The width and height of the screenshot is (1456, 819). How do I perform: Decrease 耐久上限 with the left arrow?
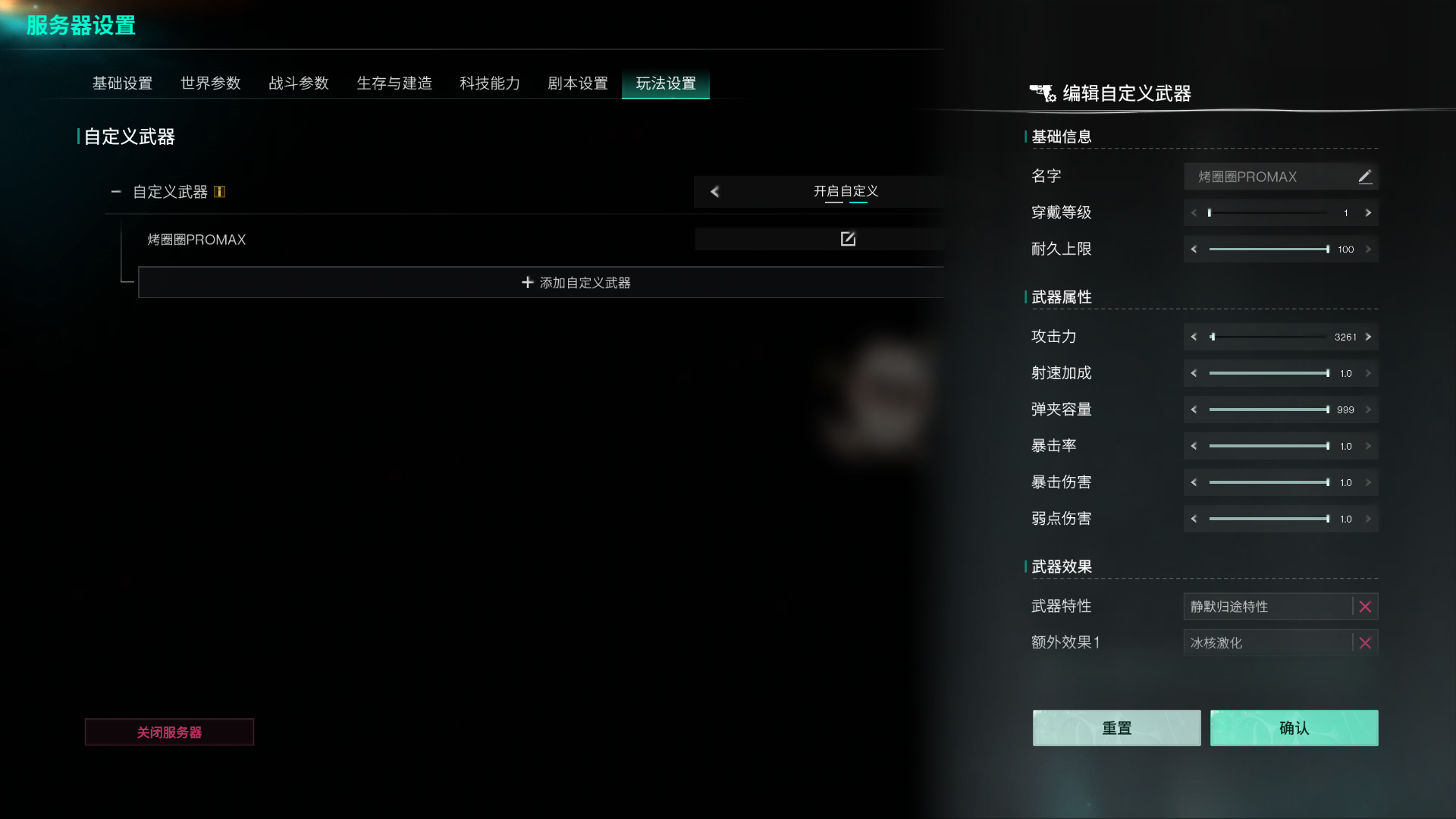click(x=1194, y=249)
